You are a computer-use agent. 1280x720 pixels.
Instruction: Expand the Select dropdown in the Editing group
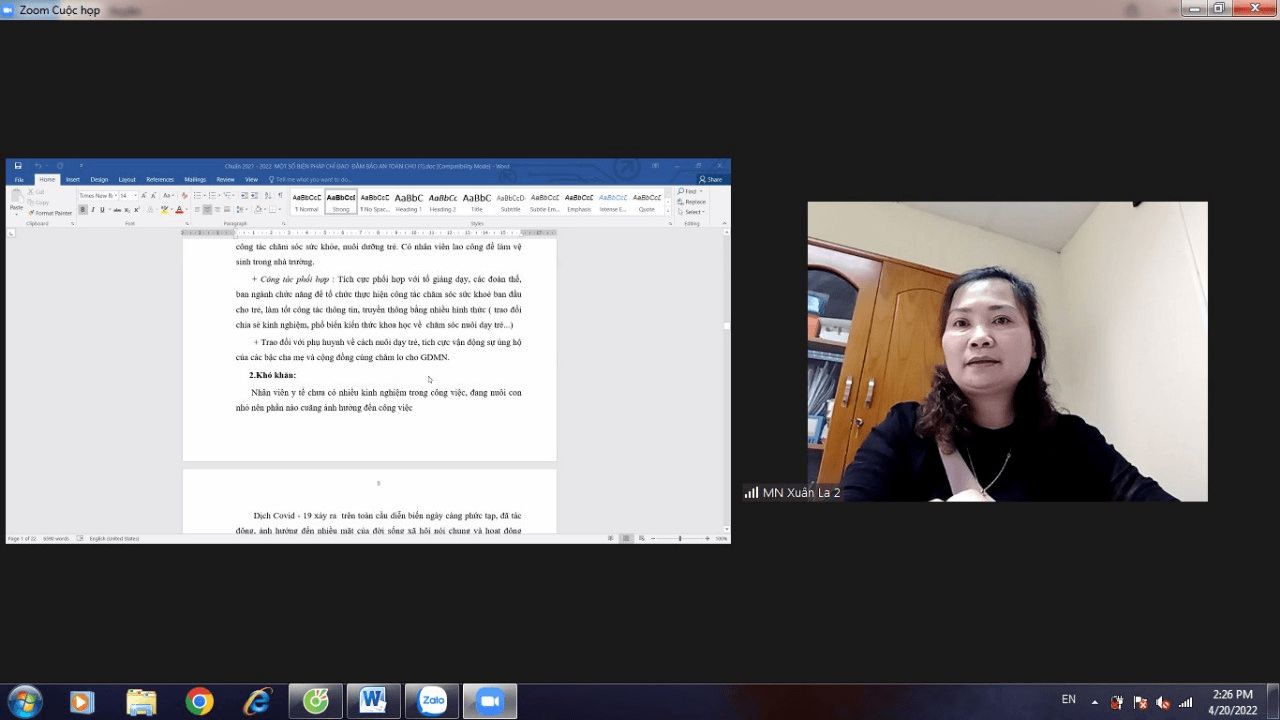coord(693,212)
